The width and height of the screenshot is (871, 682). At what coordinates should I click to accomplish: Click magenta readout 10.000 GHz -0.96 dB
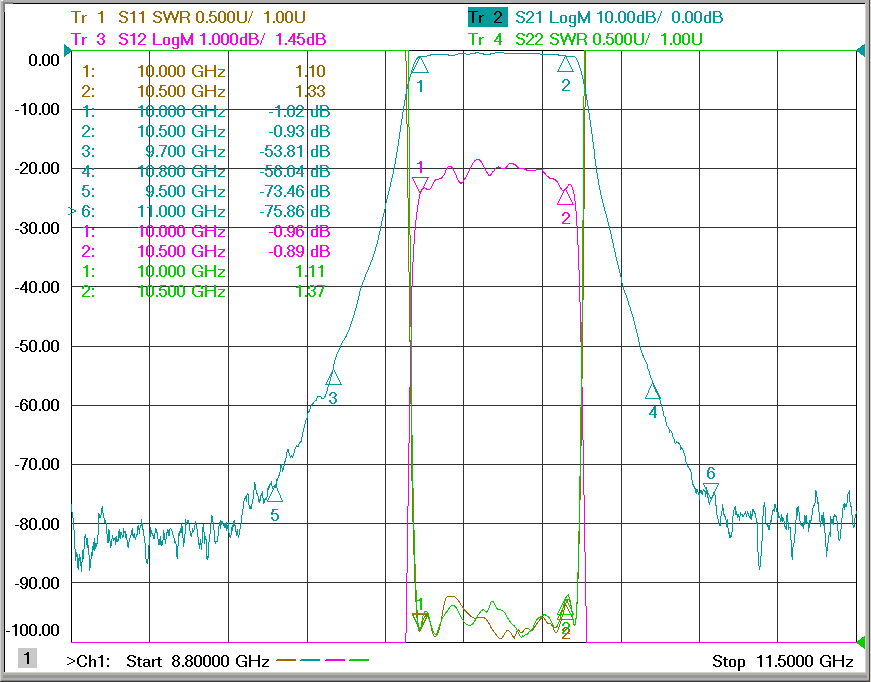[206, 232]
